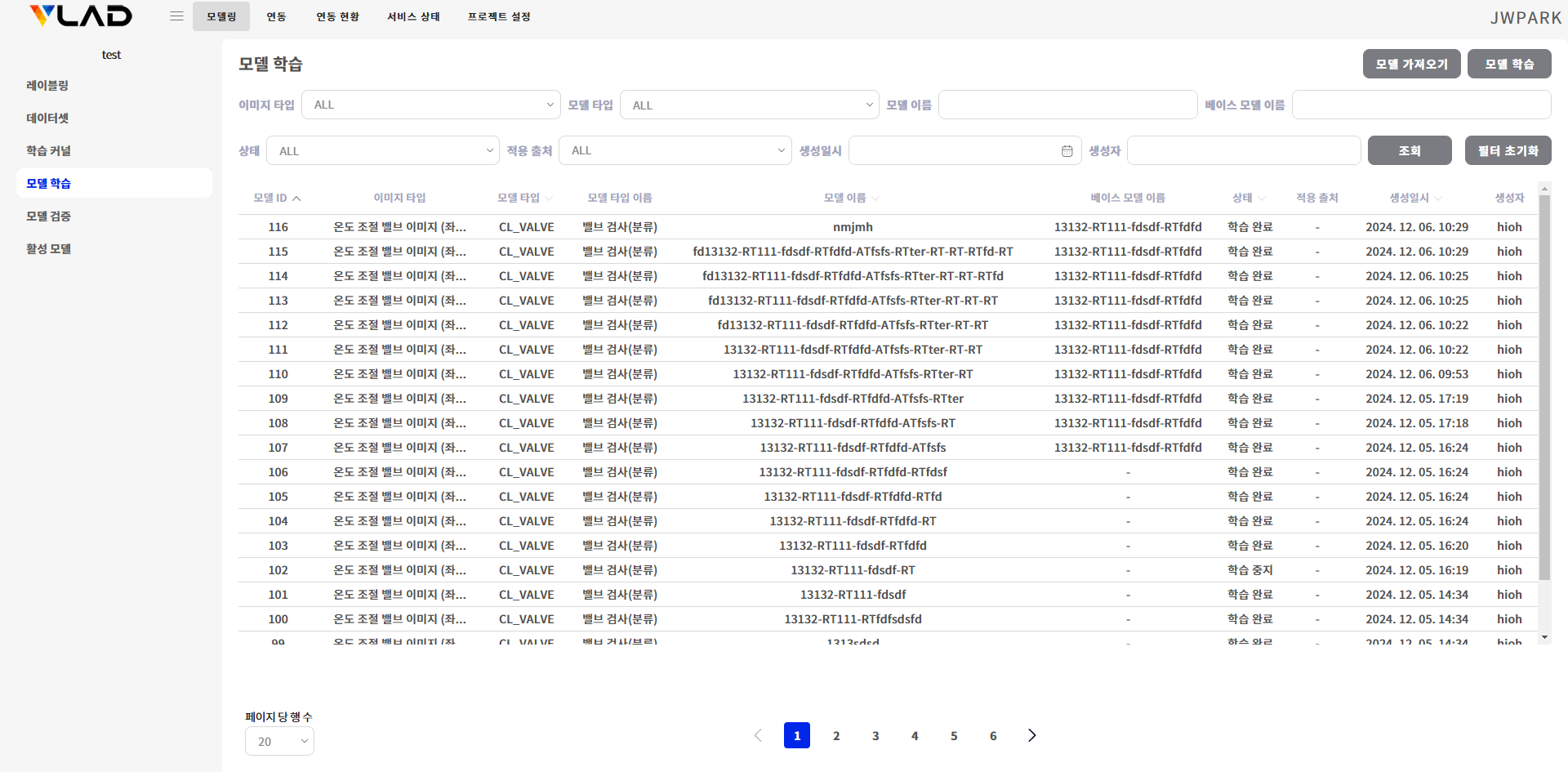
Task: Click 적용 출처 column header
Action: (x=1317, y=198)
